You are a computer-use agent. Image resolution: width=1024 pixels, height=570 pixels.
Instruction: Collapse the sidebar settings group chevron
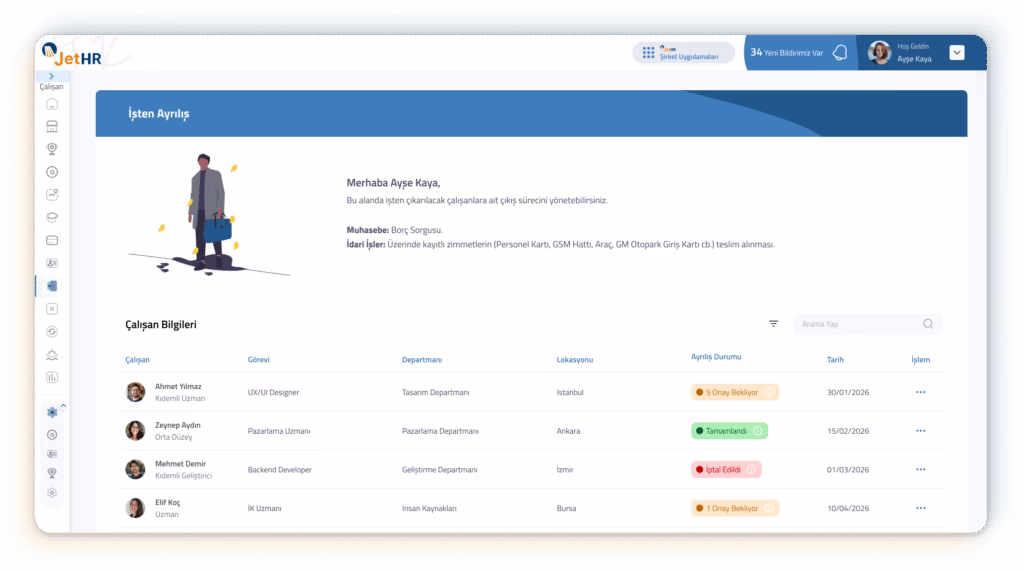pos(63,405)
